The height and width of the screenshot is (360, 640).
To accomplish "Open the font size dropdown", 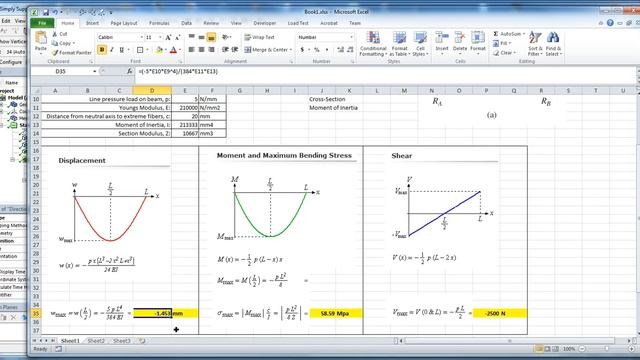I will (160, 37).
